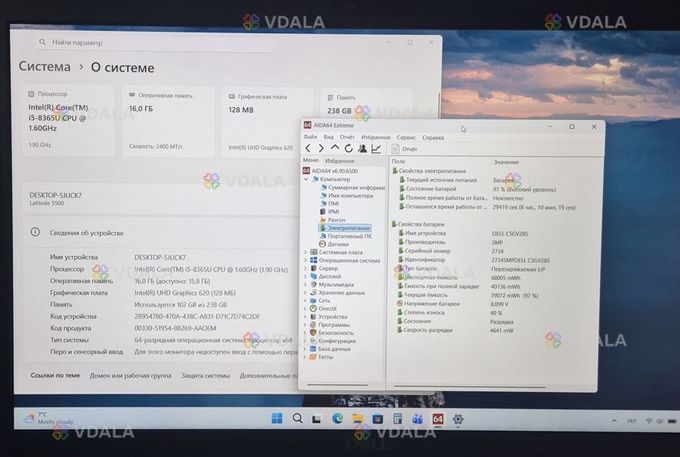Click the refresh icon in AIDA64 toolbar

349,148
